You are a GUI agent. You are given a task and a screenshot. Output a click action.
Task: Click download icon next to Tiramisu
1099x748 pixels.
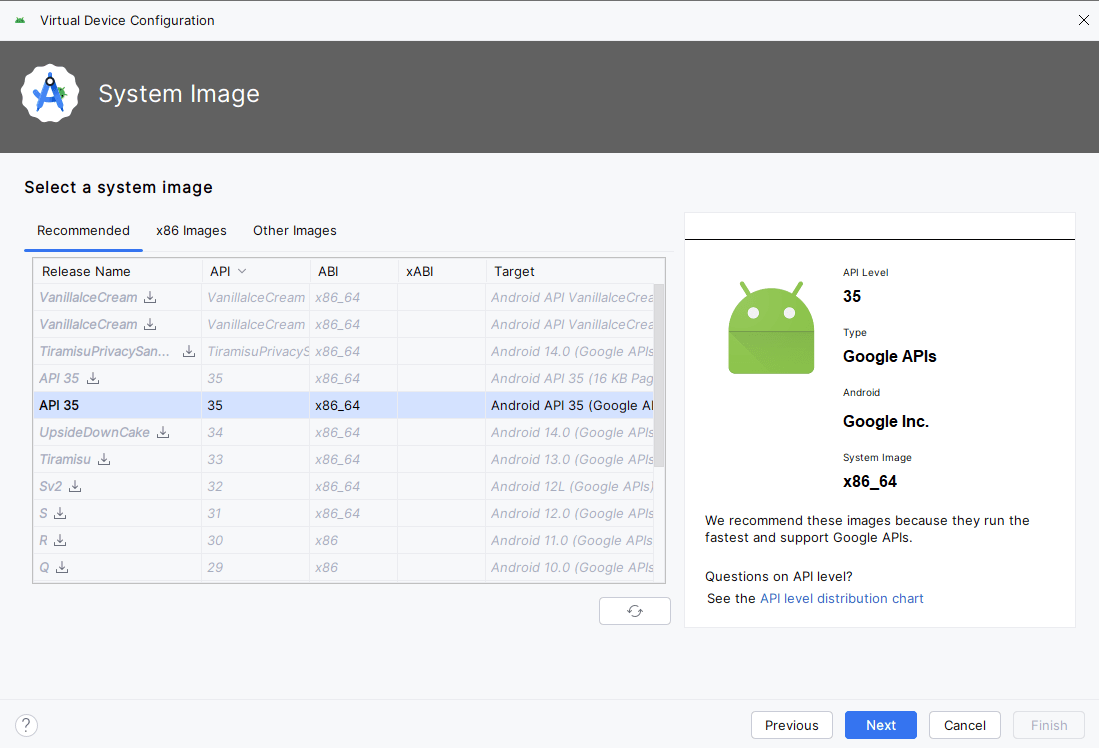(104, 460)
